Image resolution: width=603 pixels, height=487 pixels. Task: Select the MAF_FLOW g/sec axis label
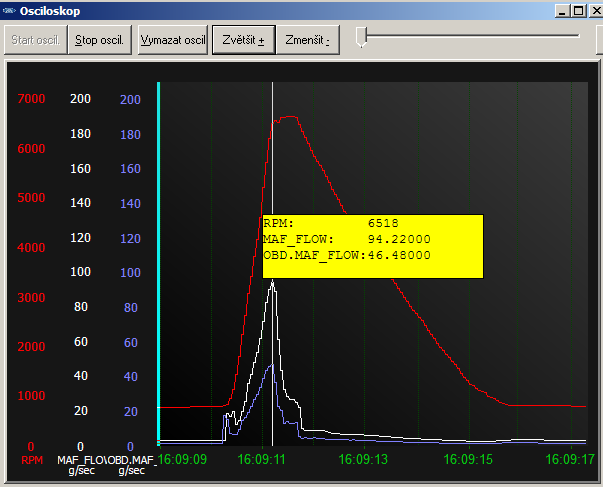click(81, 465)
